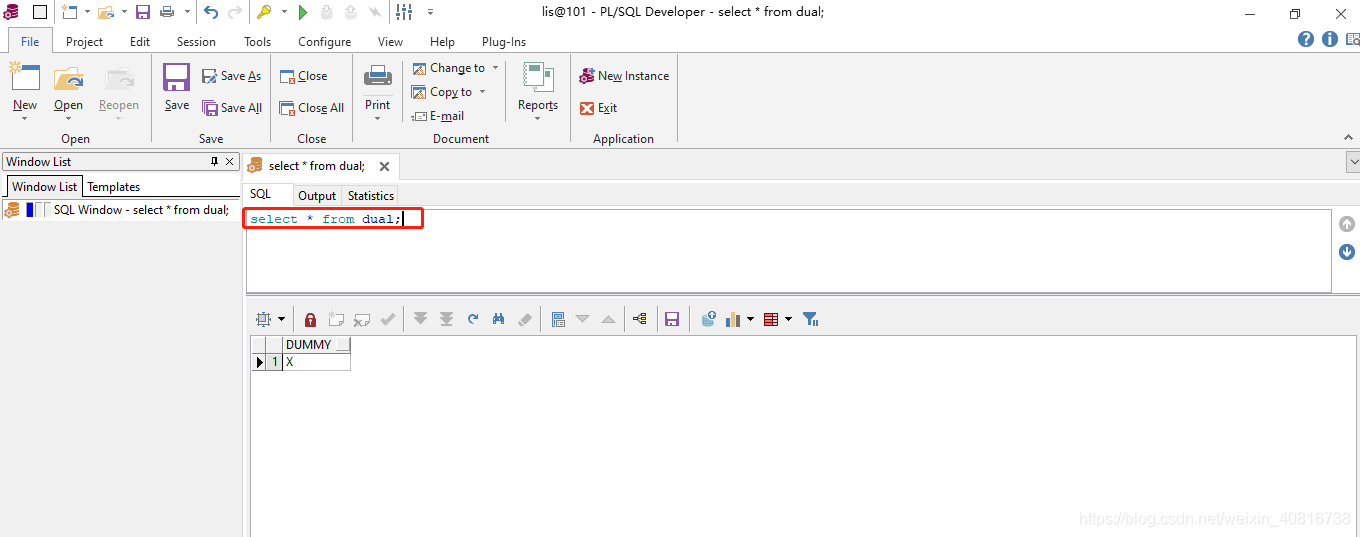
Task: Expand the Copy to dropdown
Action: (482, 92)
